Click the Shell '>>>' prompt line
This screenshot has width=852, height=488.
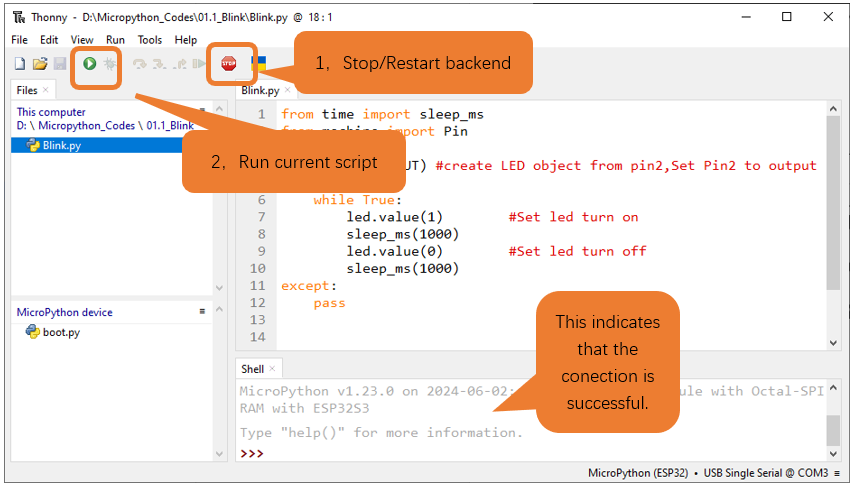click(x=252, y=453)
